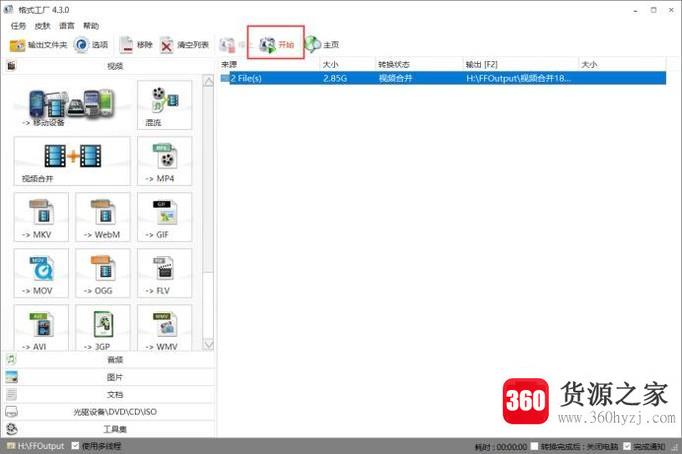Screen dimensions: 682x454
Task: Open the 语言 language menu
Action: coord(67,26)
